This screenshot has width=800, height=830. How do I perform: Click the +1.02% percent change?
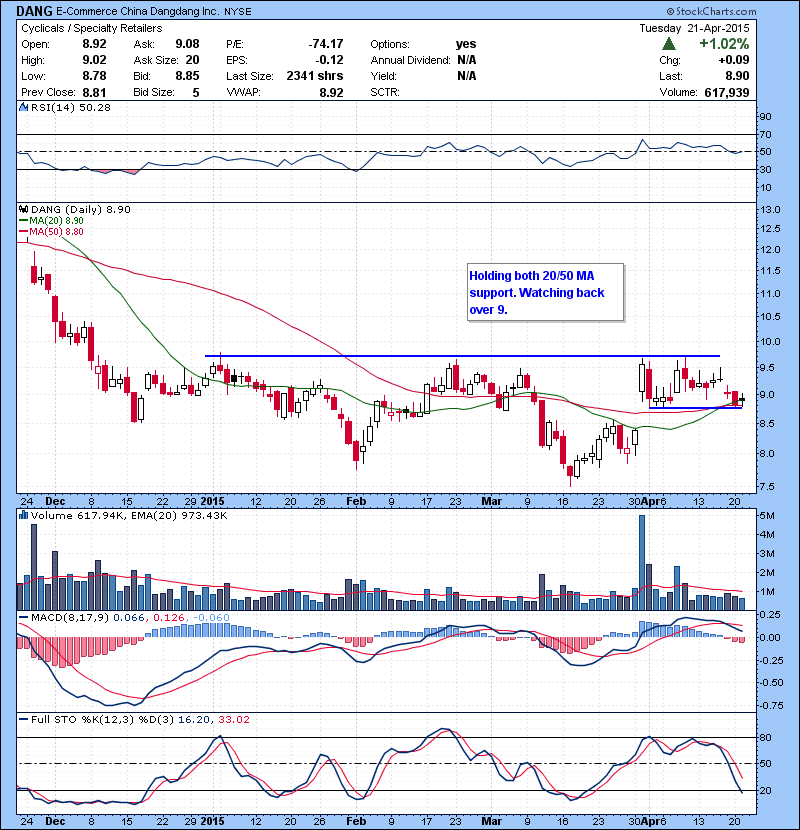pyautogui.click(x=724, y=43)
